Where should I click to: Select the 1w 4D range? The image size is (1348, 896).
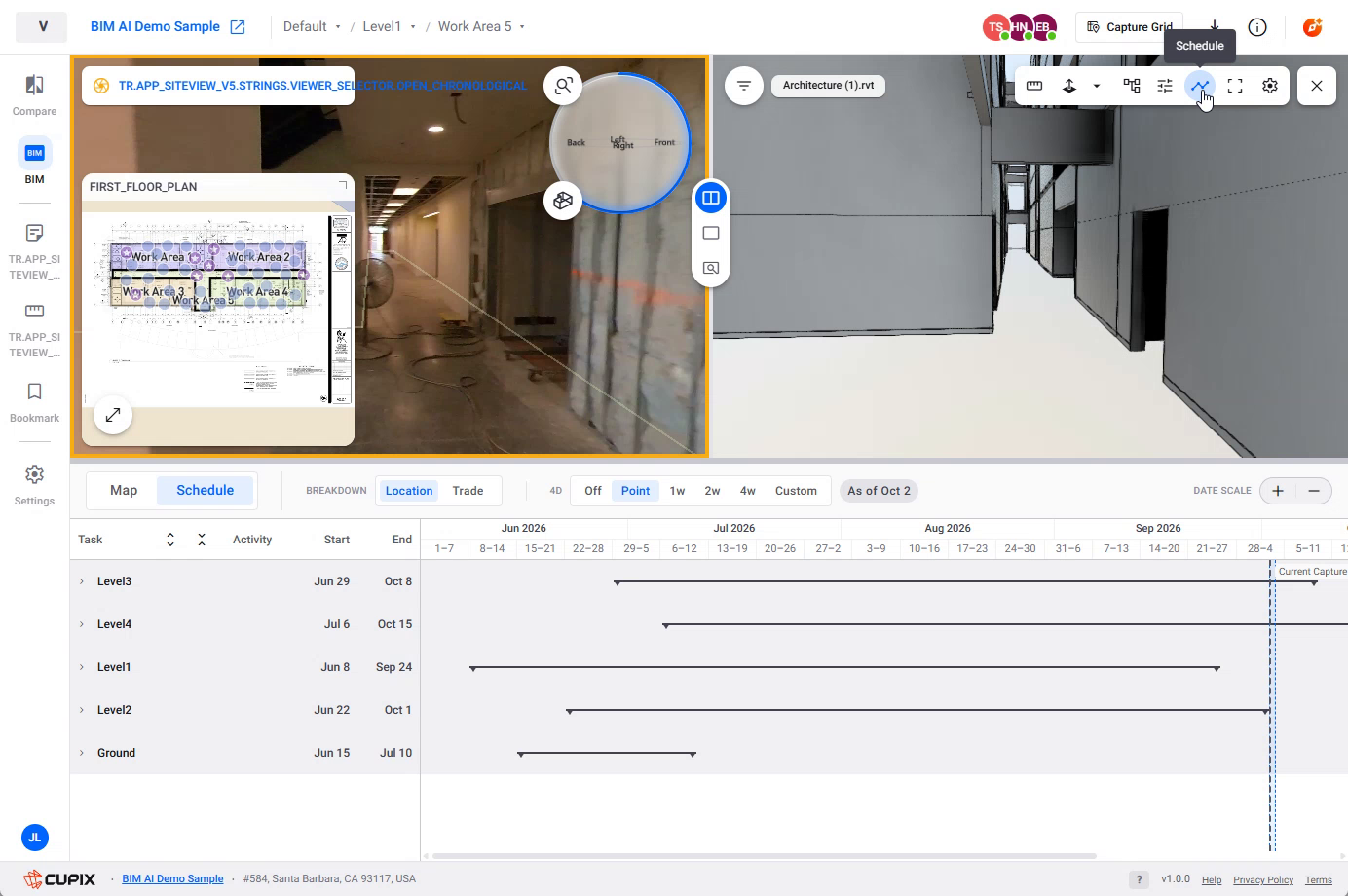tap(677, 491)
